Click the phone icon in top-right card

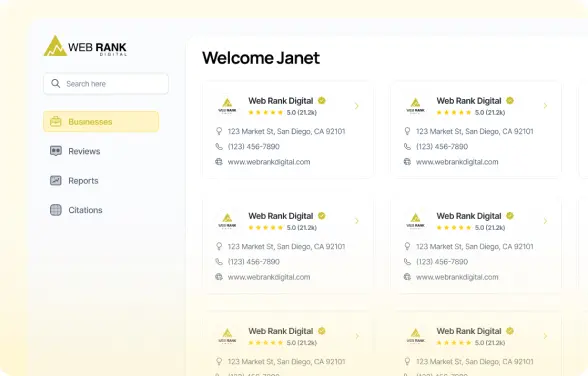407,147
